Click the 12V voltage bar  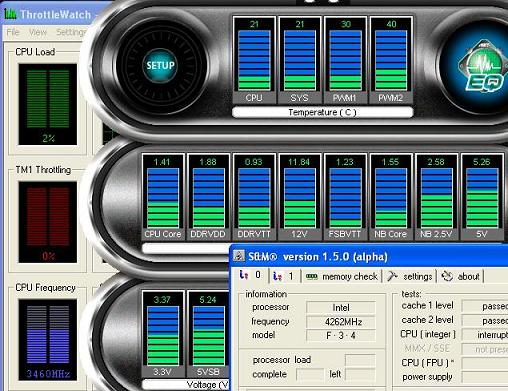300,197
